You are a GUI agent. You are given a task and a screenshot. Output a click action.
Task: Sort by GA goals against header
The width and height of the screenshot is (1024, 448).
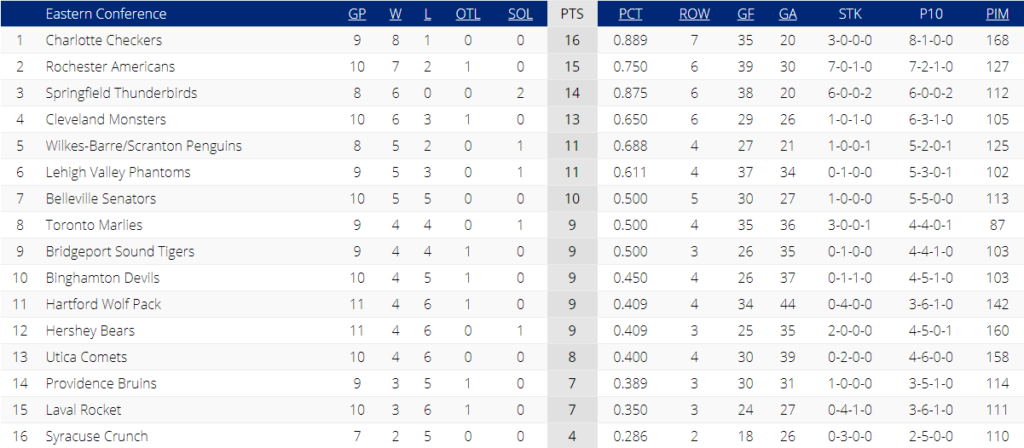pos(788,14)
